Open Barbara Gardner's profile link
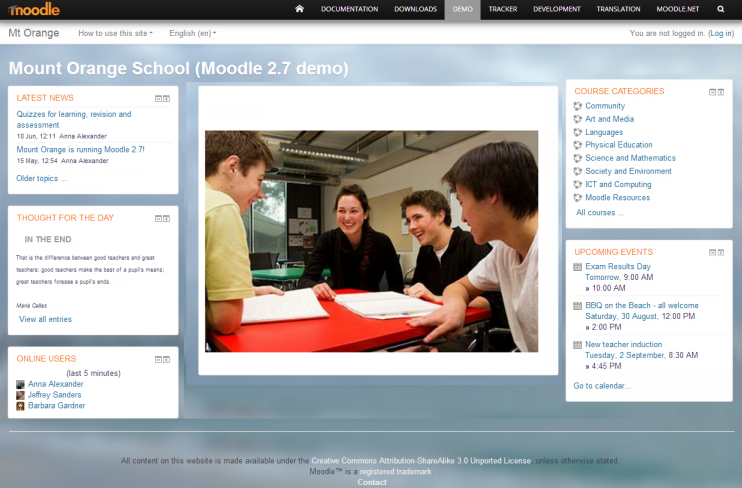Image resolution: width=742 pixels, height=488 pixels. [56, 406]
